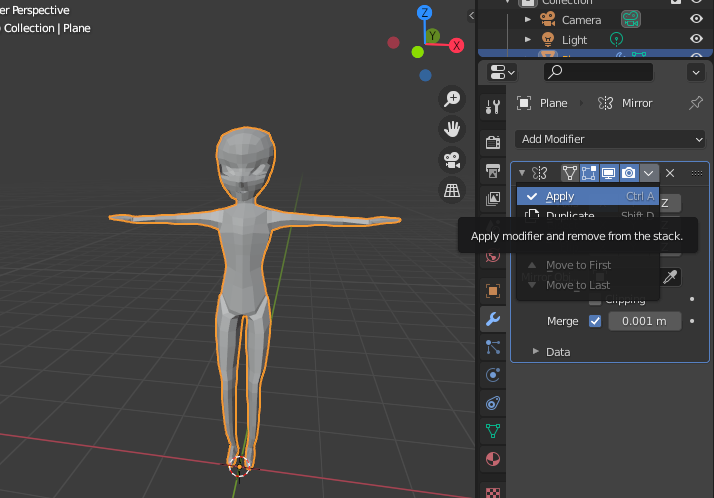This screenshot has width=714, height=498.
Task: Toggle camera view icon in viewport
Action: point(452,160)
